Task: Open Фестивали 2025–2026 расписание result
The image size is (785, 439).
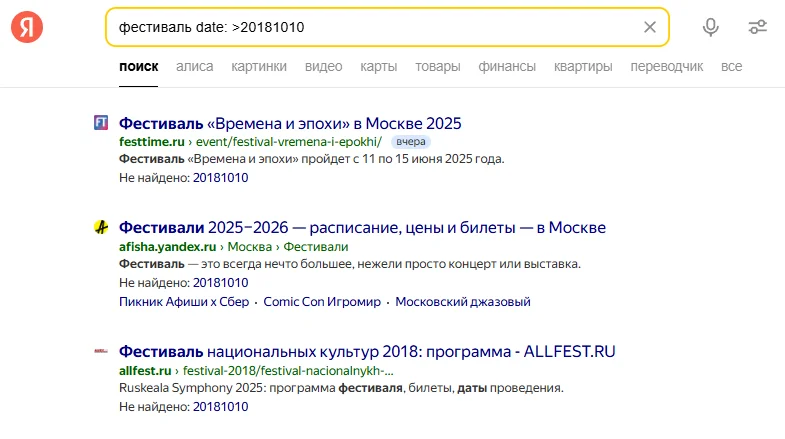Action: 362,227
